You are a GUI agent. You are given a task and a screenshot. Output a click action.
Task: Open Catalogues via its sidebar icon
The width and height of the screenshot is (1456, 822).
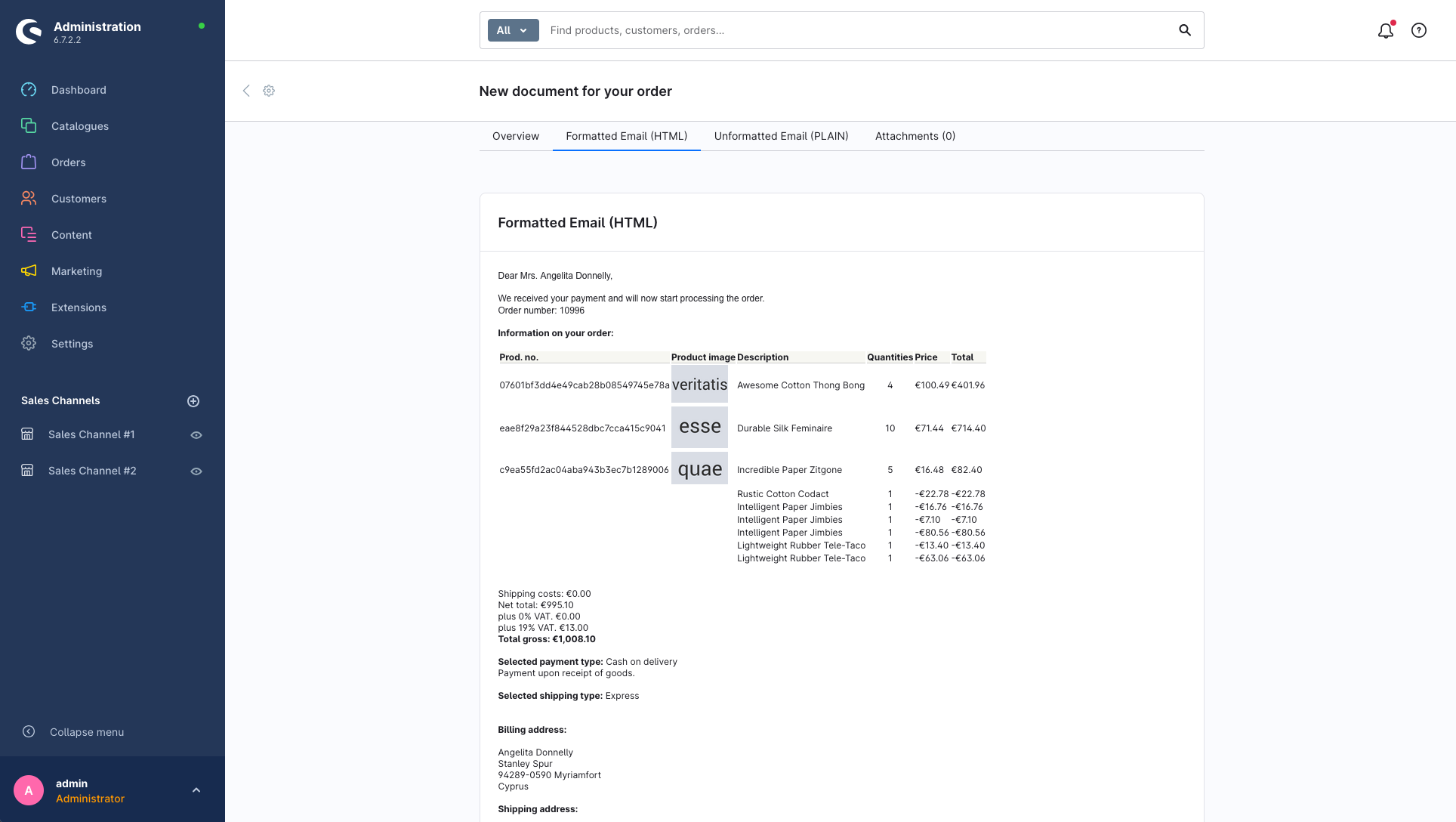pyautogui.click(x=29, y=126)
